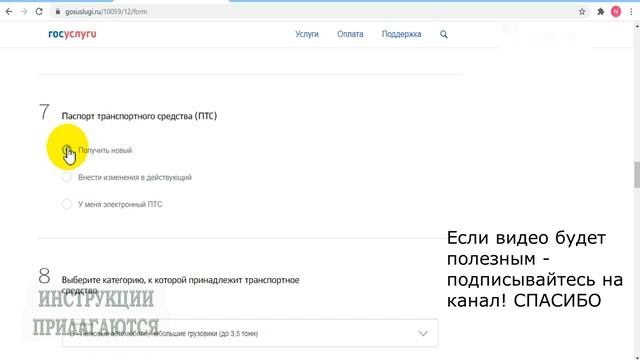Open the Chrome profile avatar
The height and width of the screenshot is (360, 640).
[x=616, y=11]
